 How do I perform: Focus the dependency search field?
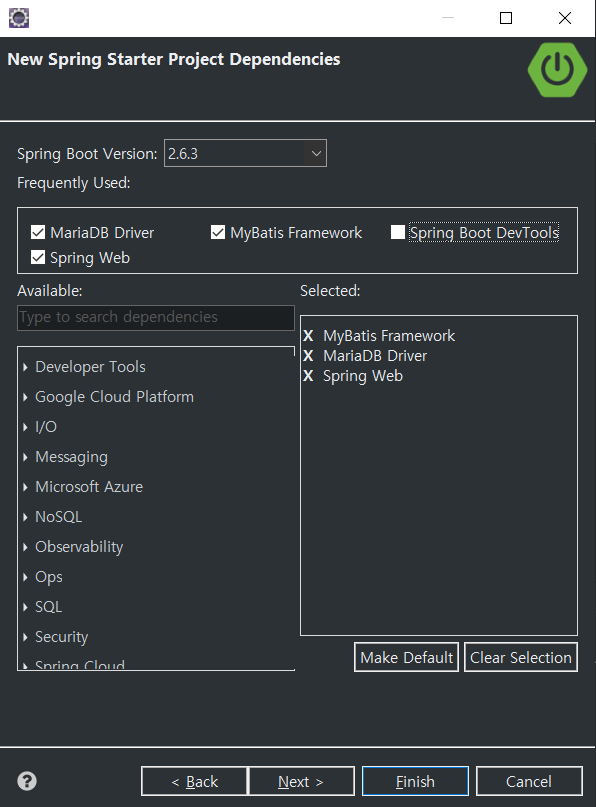coord(156,318)
